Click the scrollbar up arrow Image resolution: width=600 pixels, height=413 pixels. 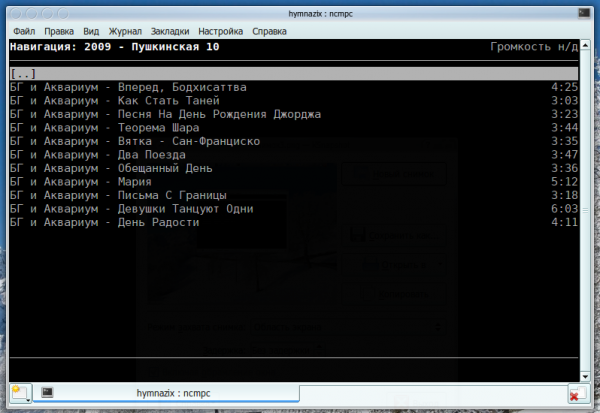[585, 45]
